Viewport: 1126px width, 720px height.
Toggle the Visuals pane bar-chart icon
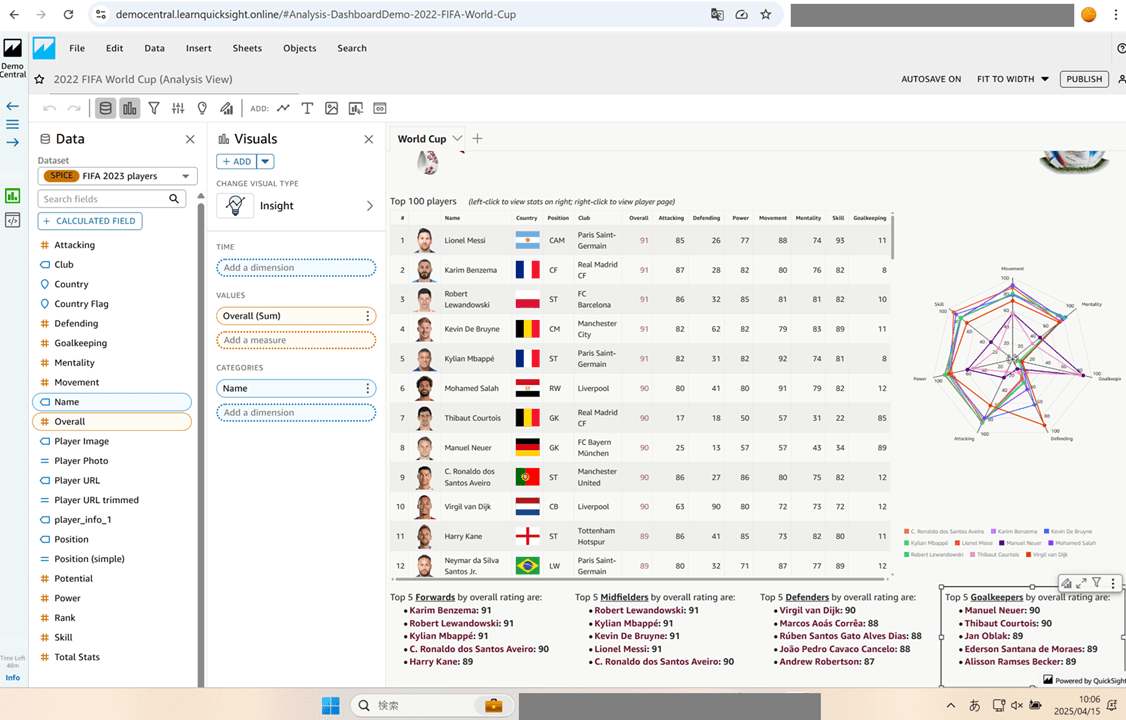pyautogui.click(x=130, y=108)
